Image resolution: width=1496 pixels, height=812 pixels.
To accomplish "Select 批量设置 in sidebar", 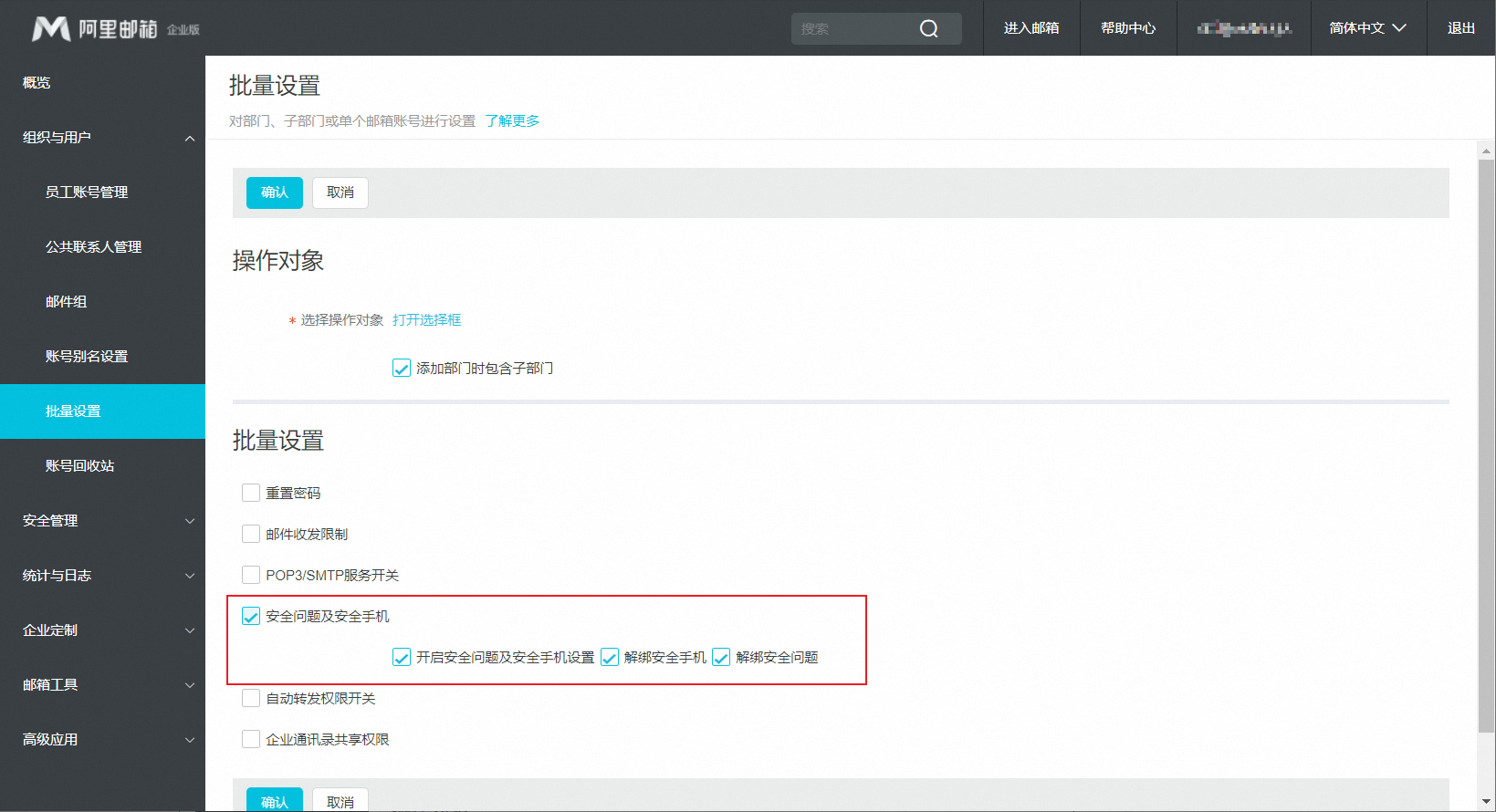I will pyautogui.click(x=102, y=411).
